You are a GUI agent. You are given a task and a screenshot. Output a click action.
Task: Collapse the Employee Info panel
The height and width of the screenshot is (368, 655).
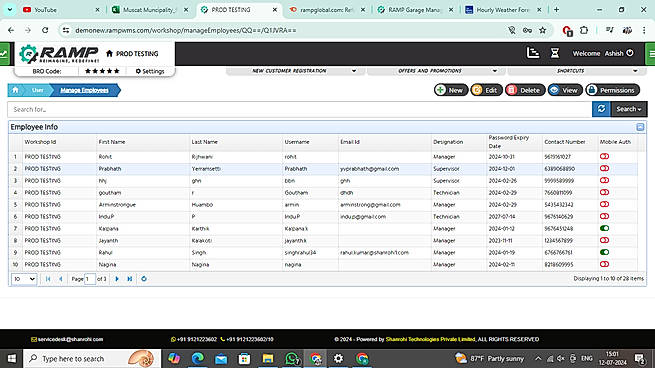640,127
